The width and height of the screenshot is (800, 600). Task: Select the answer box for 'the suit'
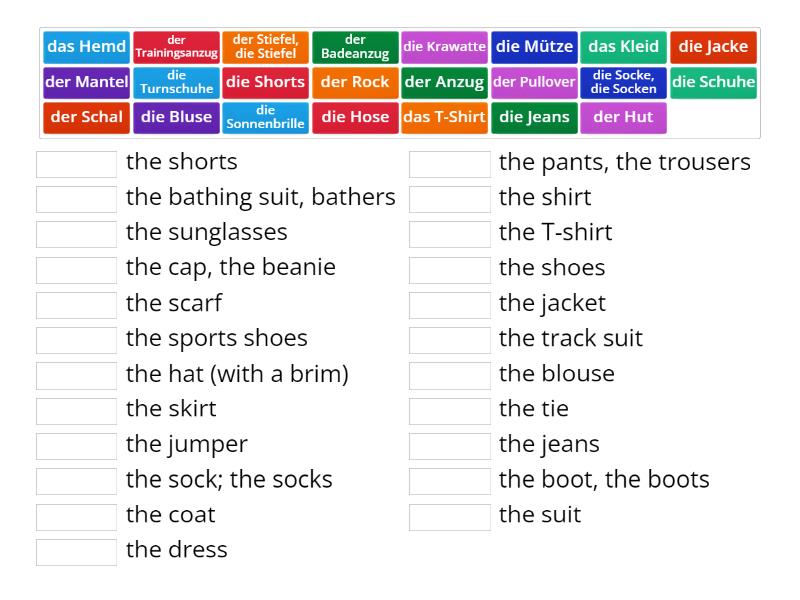coord(450,516)
